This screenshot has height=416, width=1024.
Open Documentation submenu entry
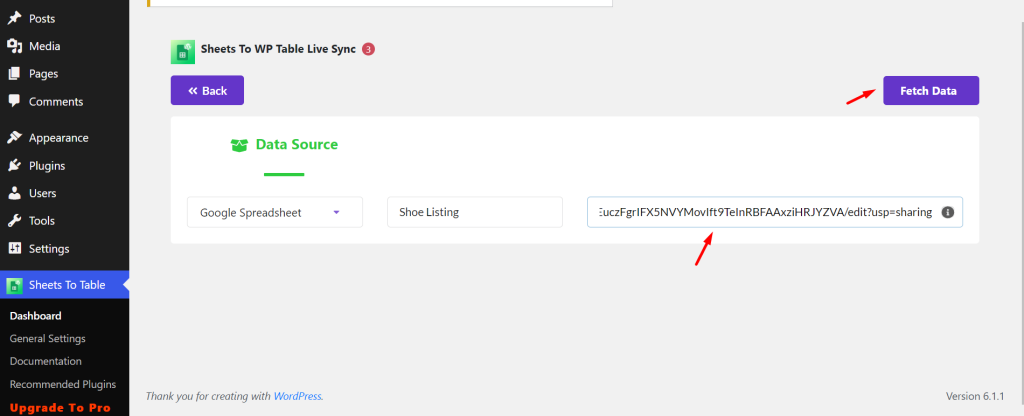click(46, 361)
